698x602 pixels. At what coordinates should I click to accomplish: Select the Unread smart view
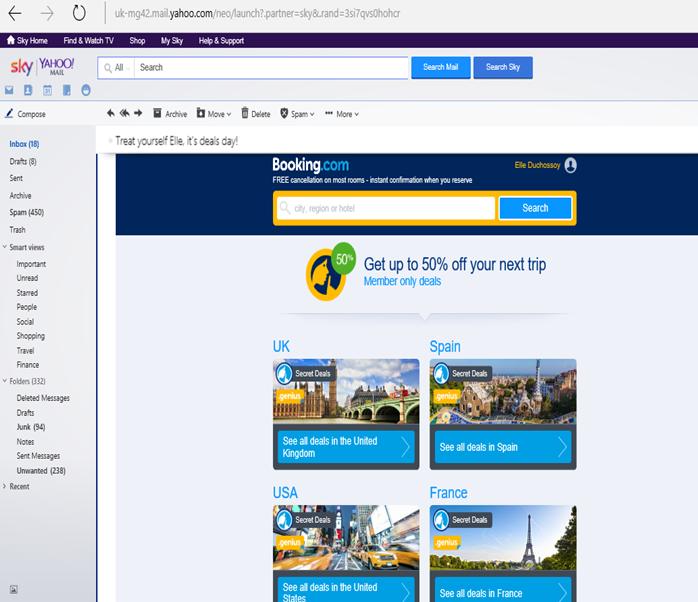point(27,278)
